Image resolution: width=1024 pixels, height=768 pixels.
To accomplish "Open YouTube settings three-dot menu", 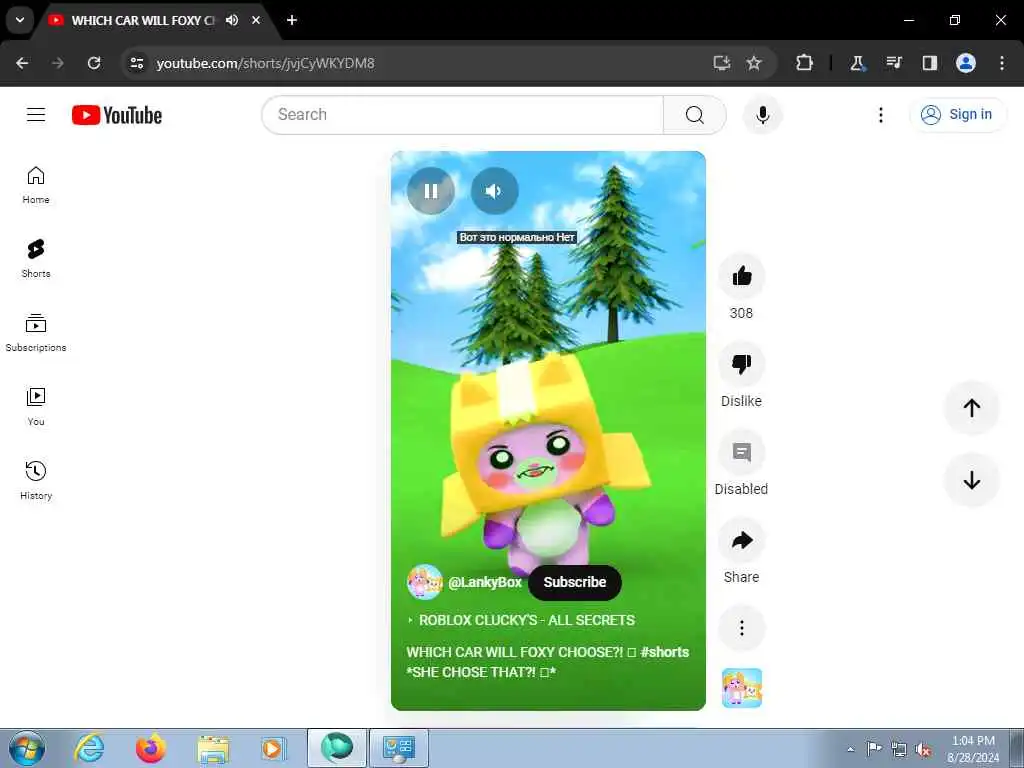I will click(881, 115).
